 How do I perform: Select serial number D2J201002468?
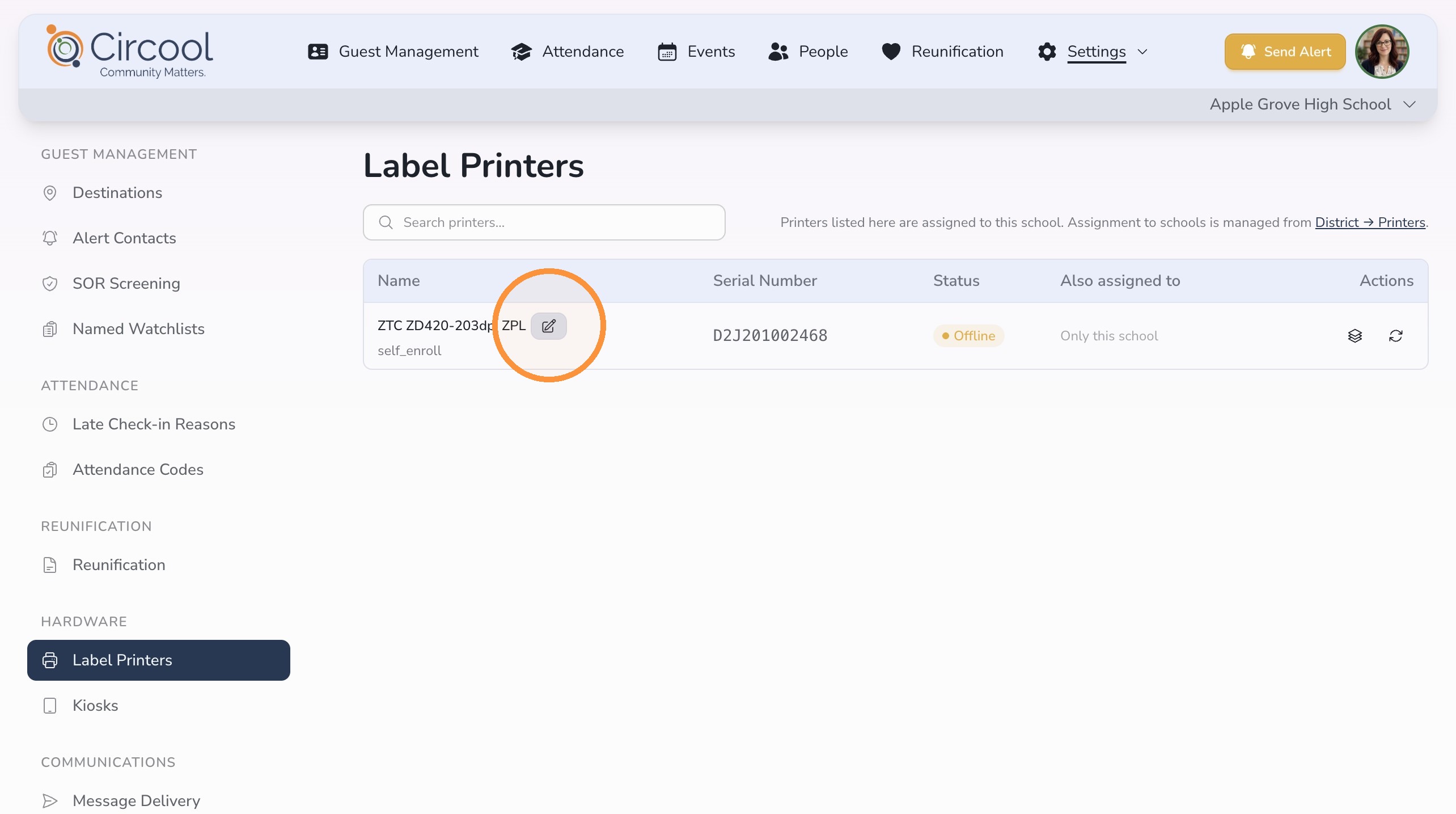(770, 336)
